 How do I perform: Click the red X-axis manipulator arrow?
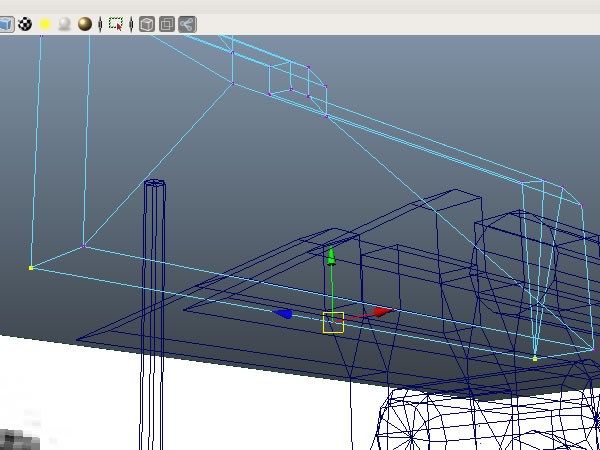[x=384, y=312]
